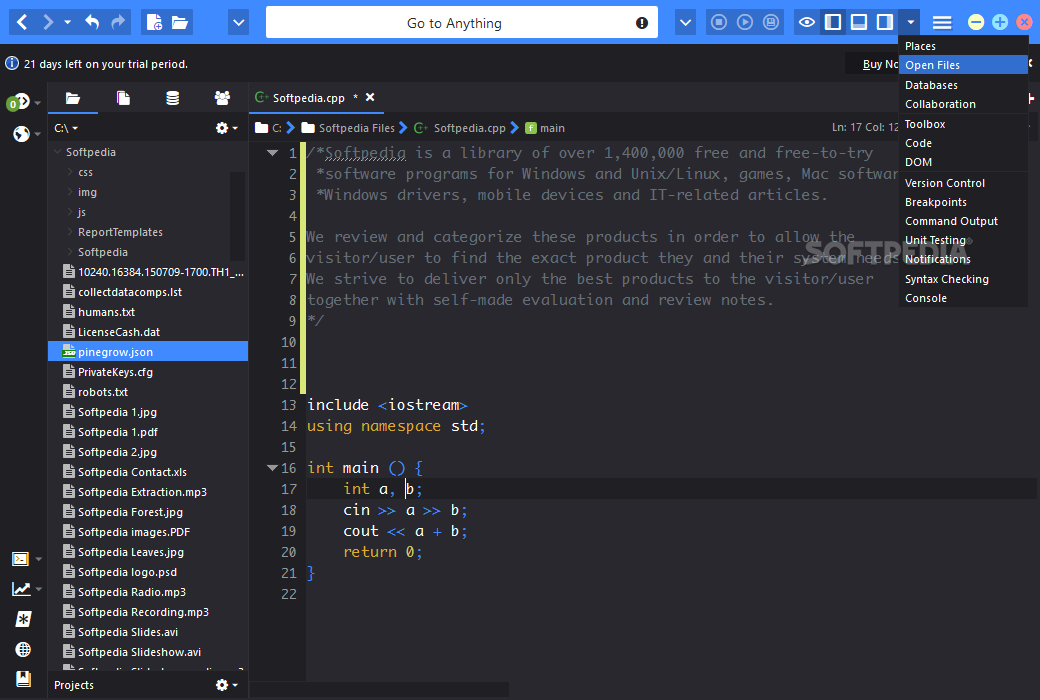Expand the ReportTemplates folder

click(x=70, y=232)
